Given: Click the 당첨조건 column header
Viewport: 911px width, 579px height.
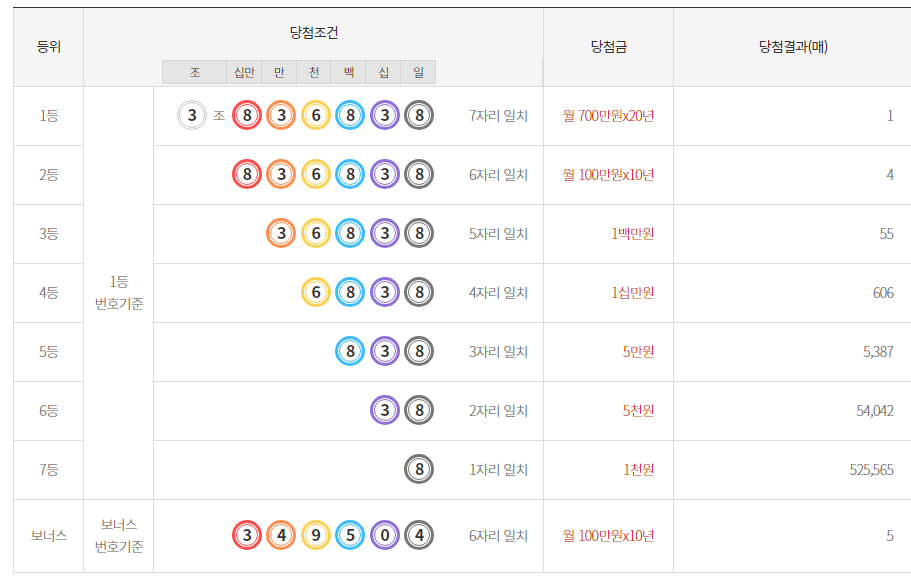Looking at the screenshot, I should (x=314, y=33).
